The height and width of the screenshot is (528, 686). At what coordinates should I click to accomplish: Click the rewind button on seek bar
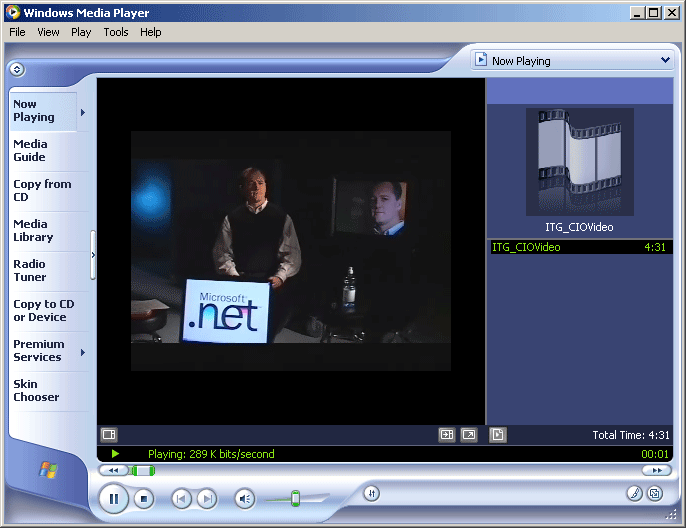pyautogui.click(x=113, y=471)
